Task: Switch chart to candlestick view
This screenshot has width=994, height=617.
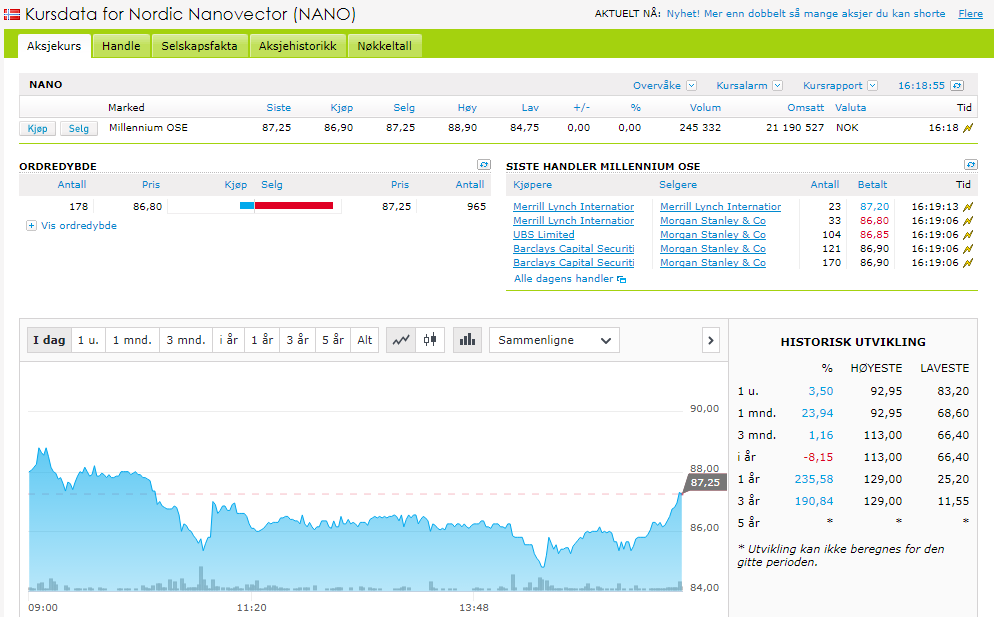Action: 430,340
